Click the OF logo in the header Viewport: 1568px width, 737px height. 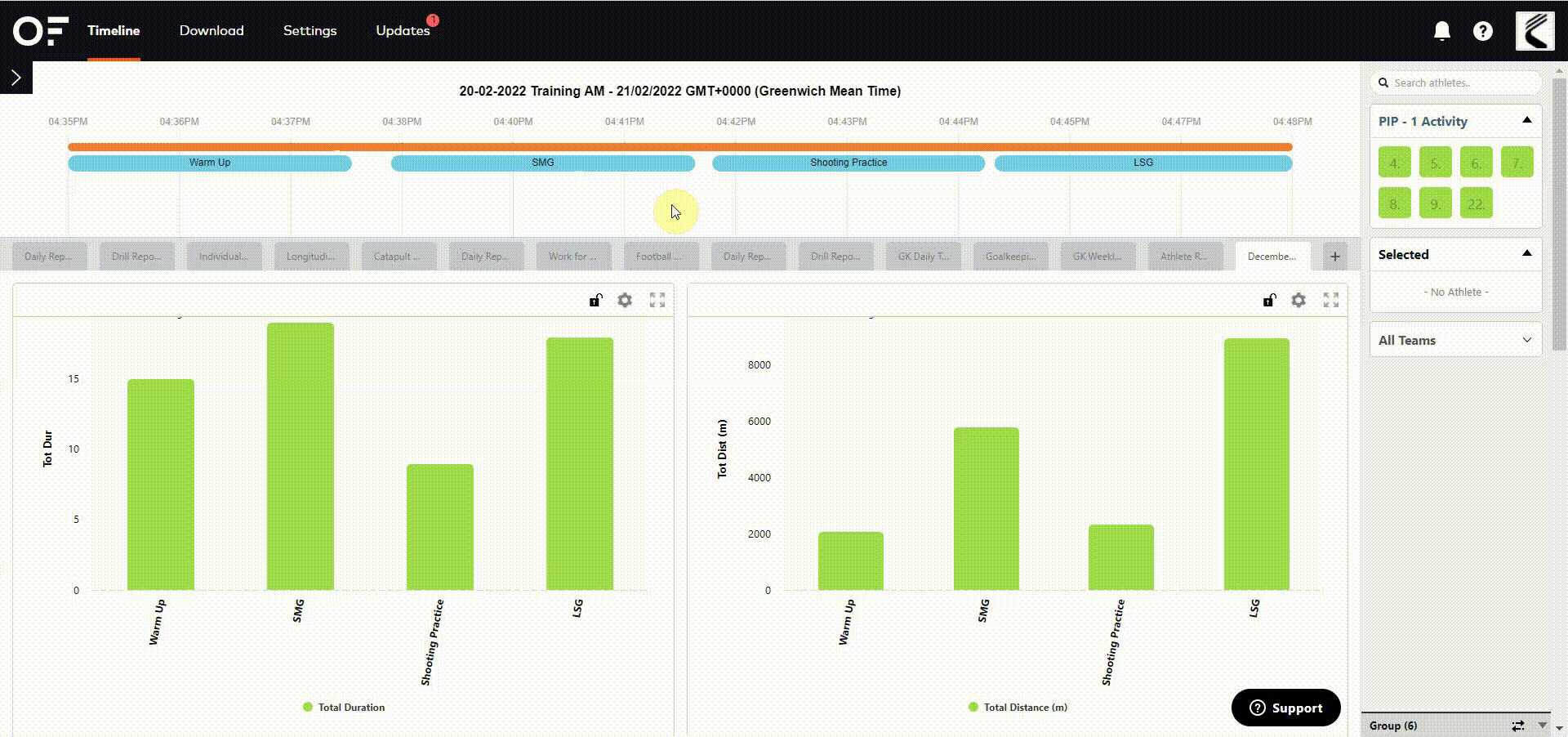click(40, 31)
